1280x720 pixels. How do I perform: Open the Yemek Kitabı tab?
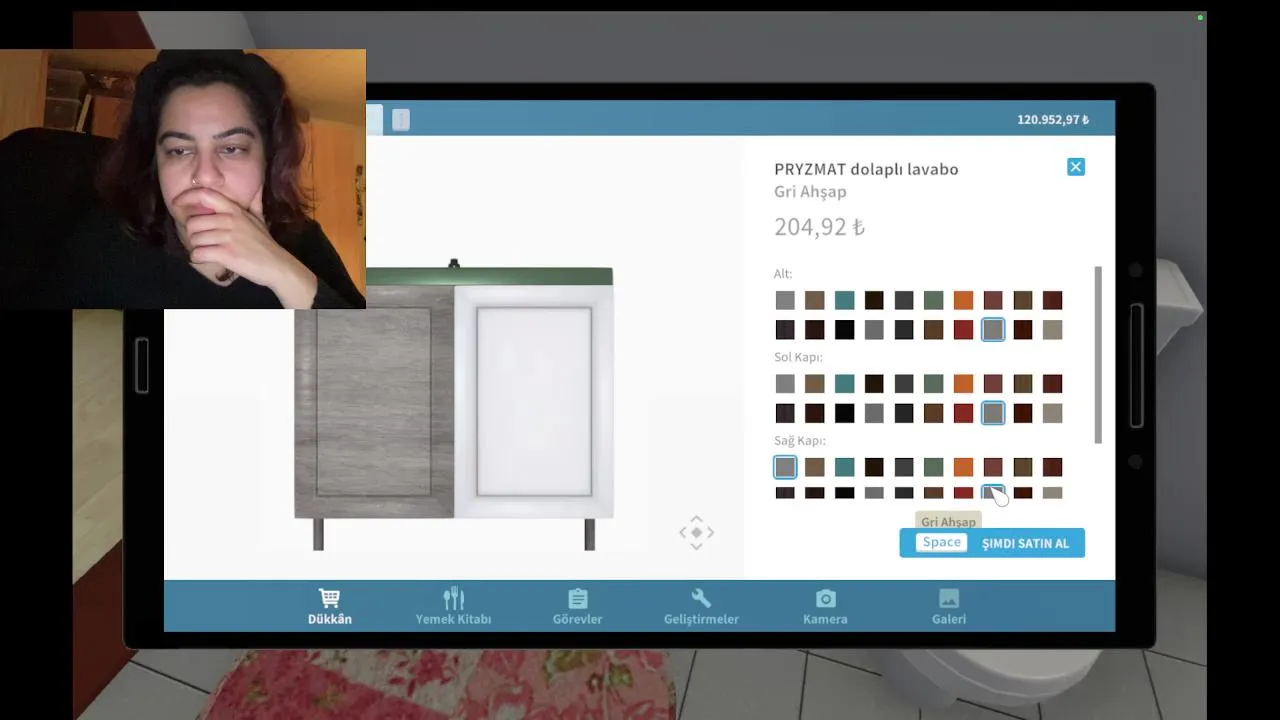tap(453, 607)
